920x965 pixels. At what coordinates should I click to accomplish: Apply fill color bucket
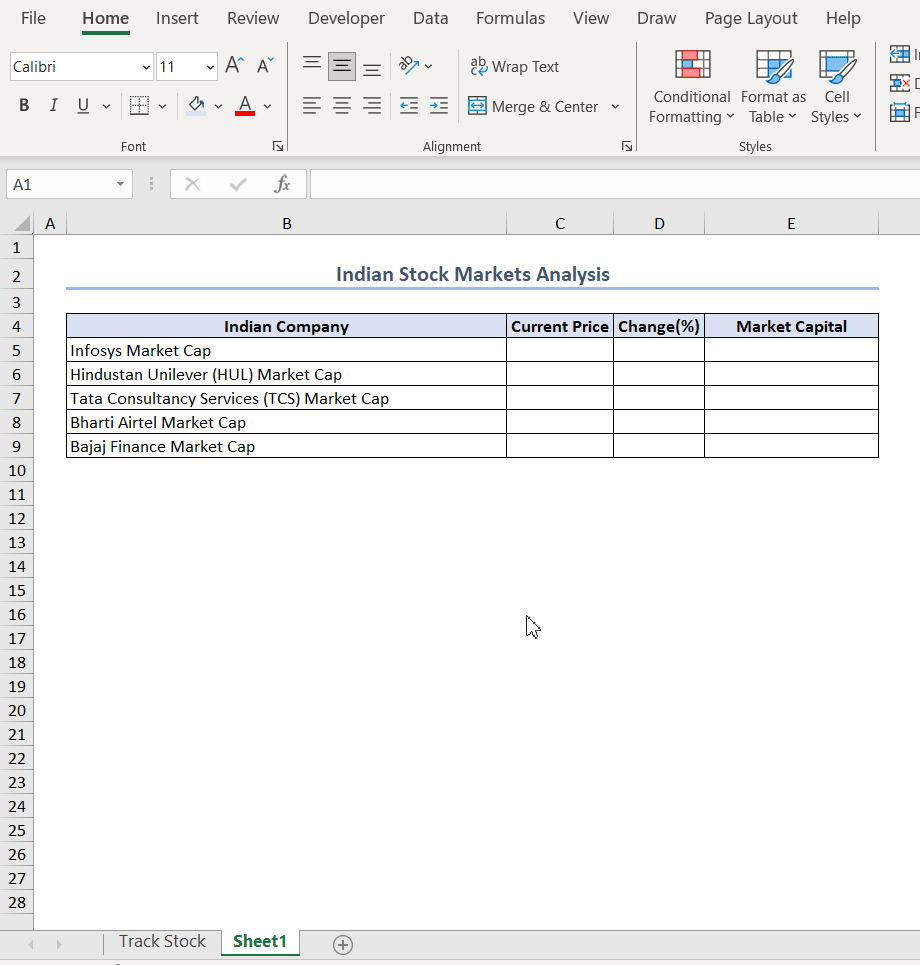click(x=196, y=106)
